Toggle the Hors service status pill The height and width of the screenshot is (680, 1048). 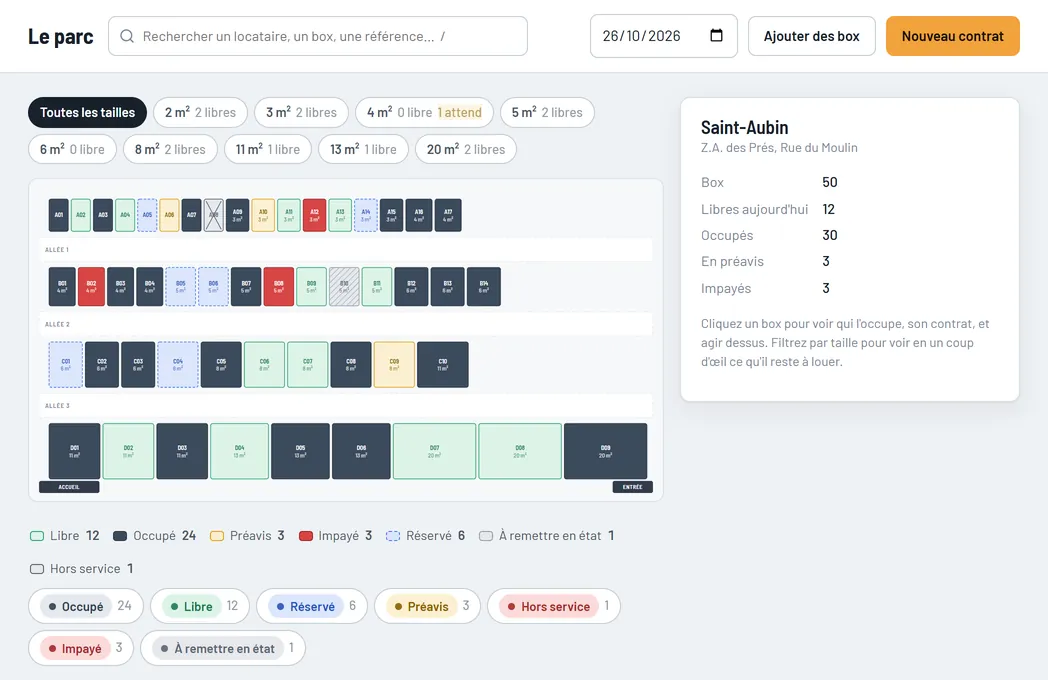pos(554,606)
